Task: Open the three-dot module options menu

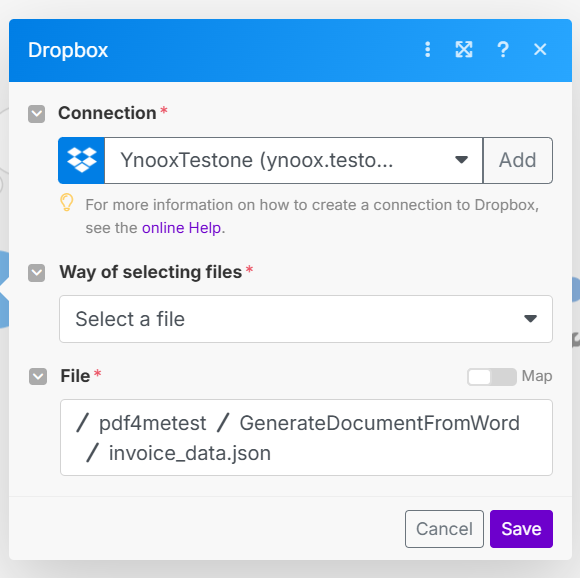Action: tap(428, 50)
